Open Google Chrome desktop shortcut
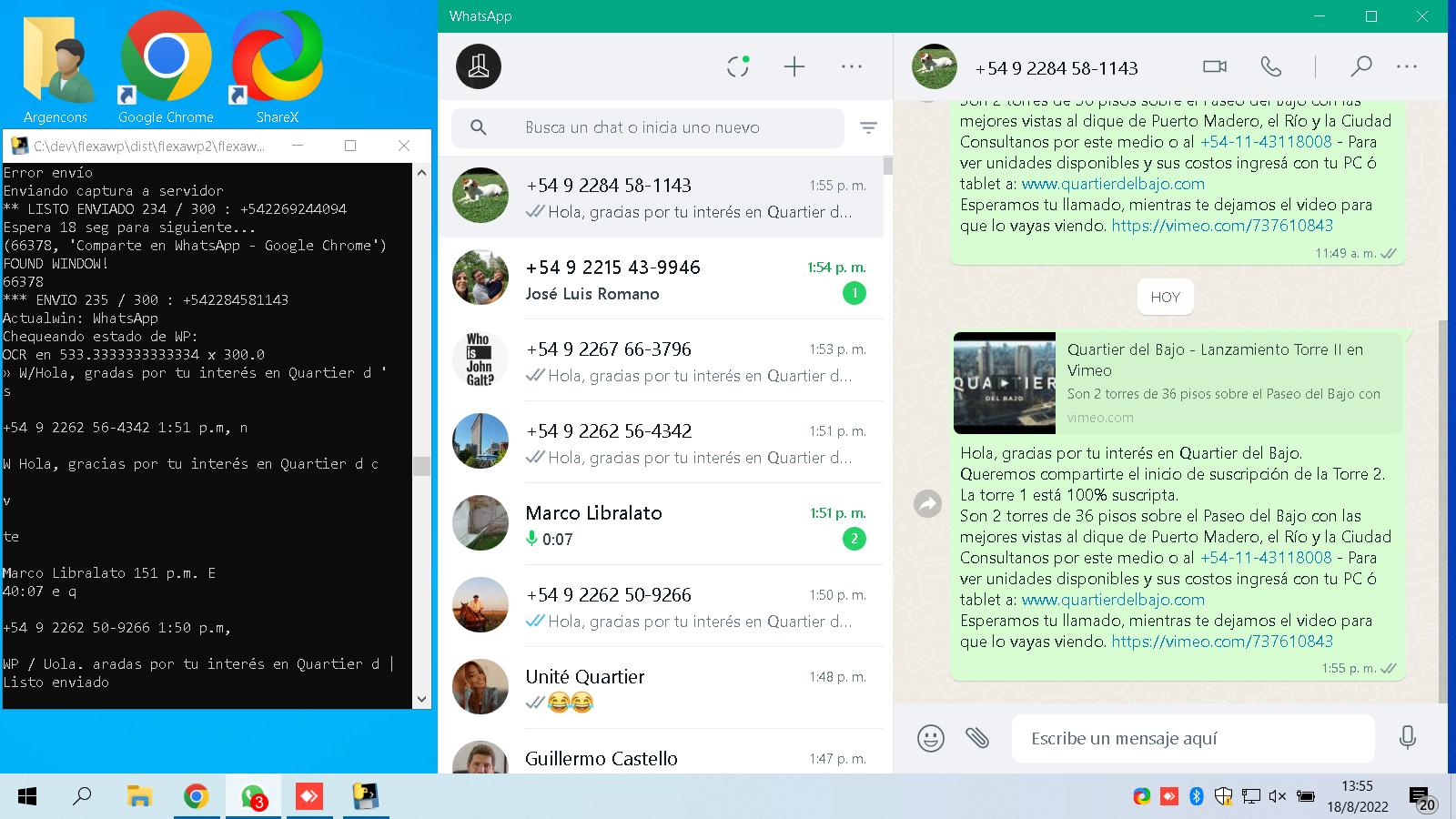1456x819 pixels. 166,69
